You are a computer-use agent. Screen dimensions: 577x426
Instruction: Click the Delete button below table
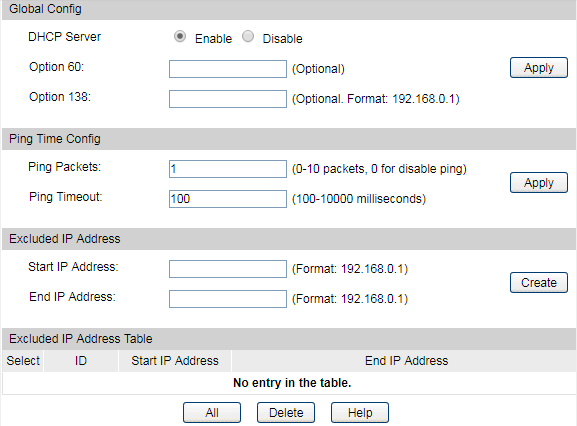click(286, 412)
